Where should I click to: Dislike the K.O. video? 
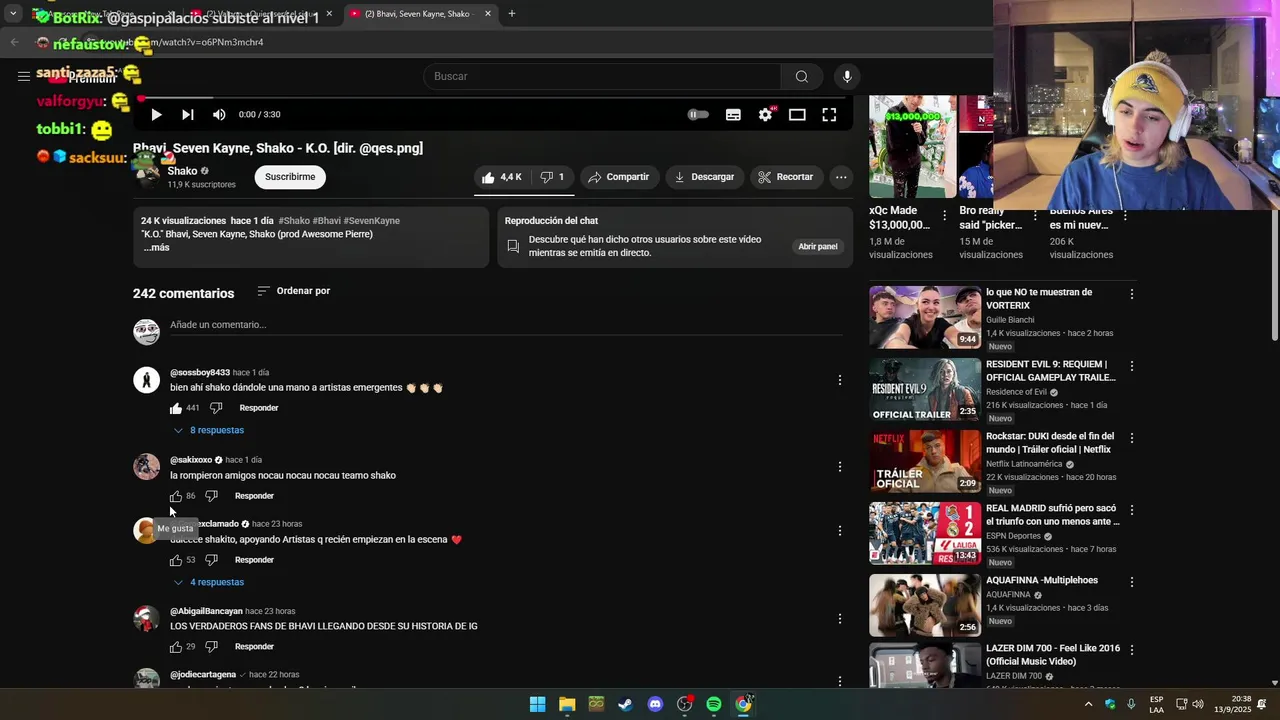coord(552,177)
